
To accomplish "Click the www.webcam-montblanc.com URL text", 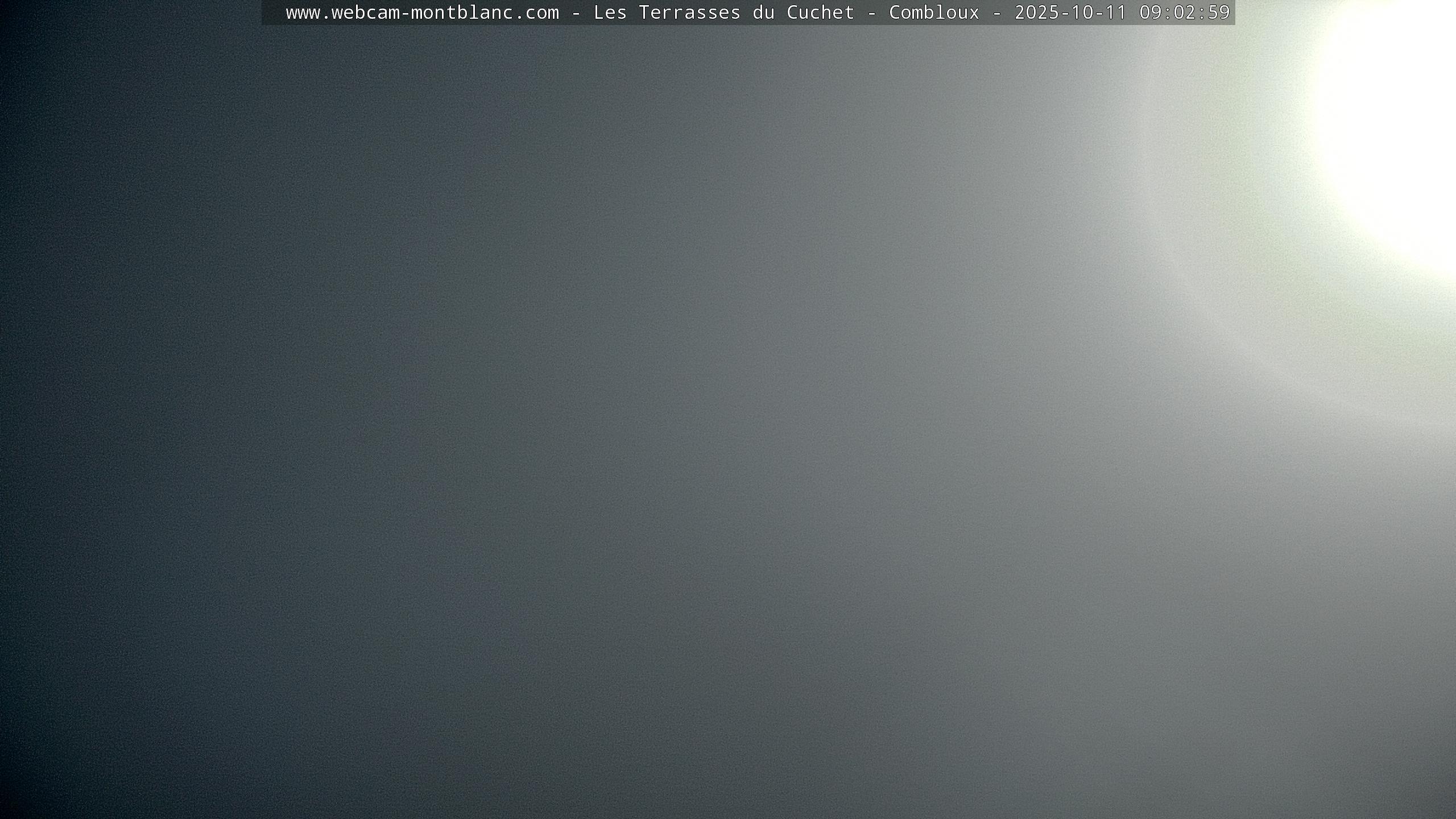I will [422, 13].
